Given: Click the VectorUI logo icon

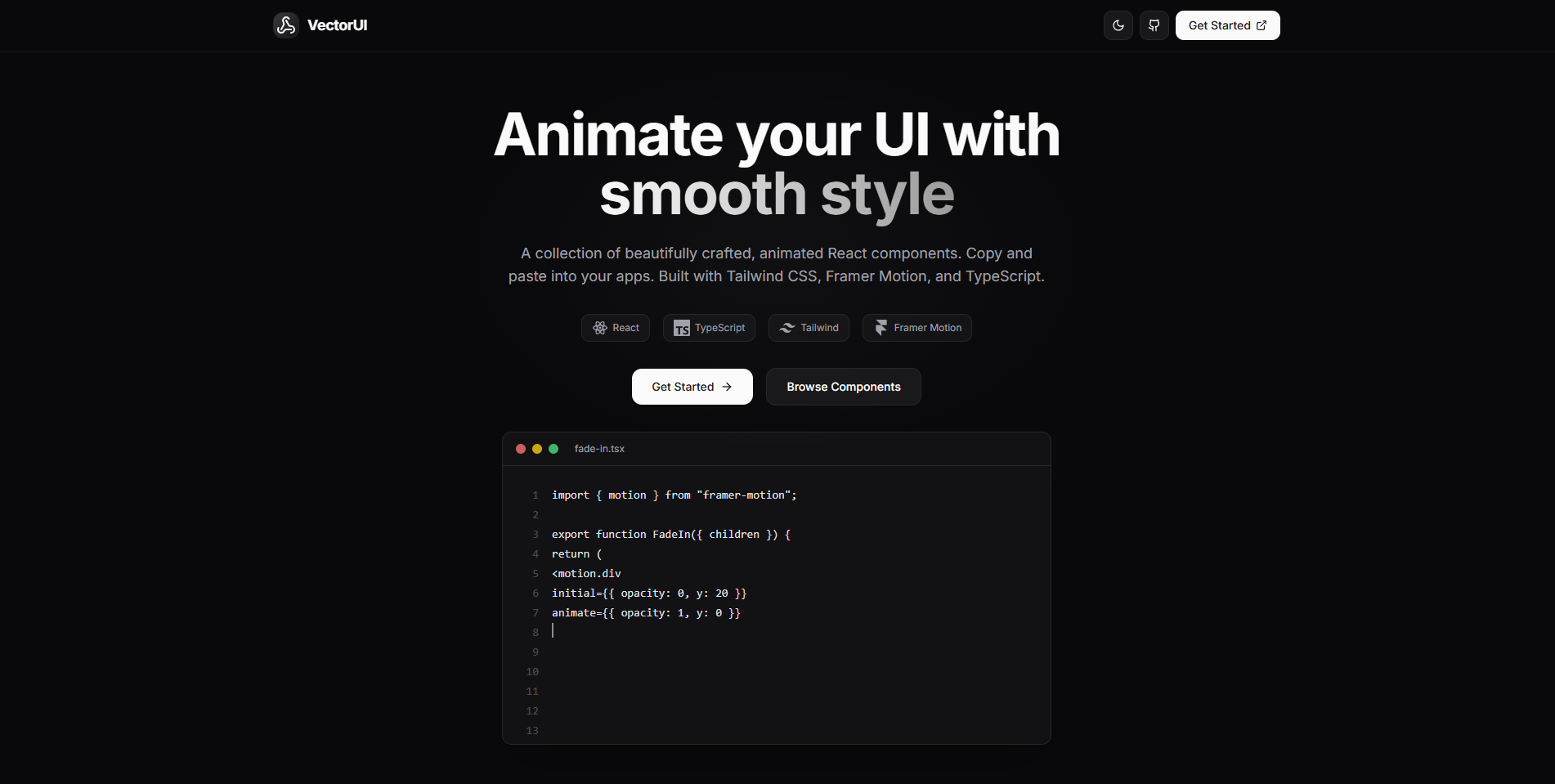Looking at the screenshot, I should 286,25.
